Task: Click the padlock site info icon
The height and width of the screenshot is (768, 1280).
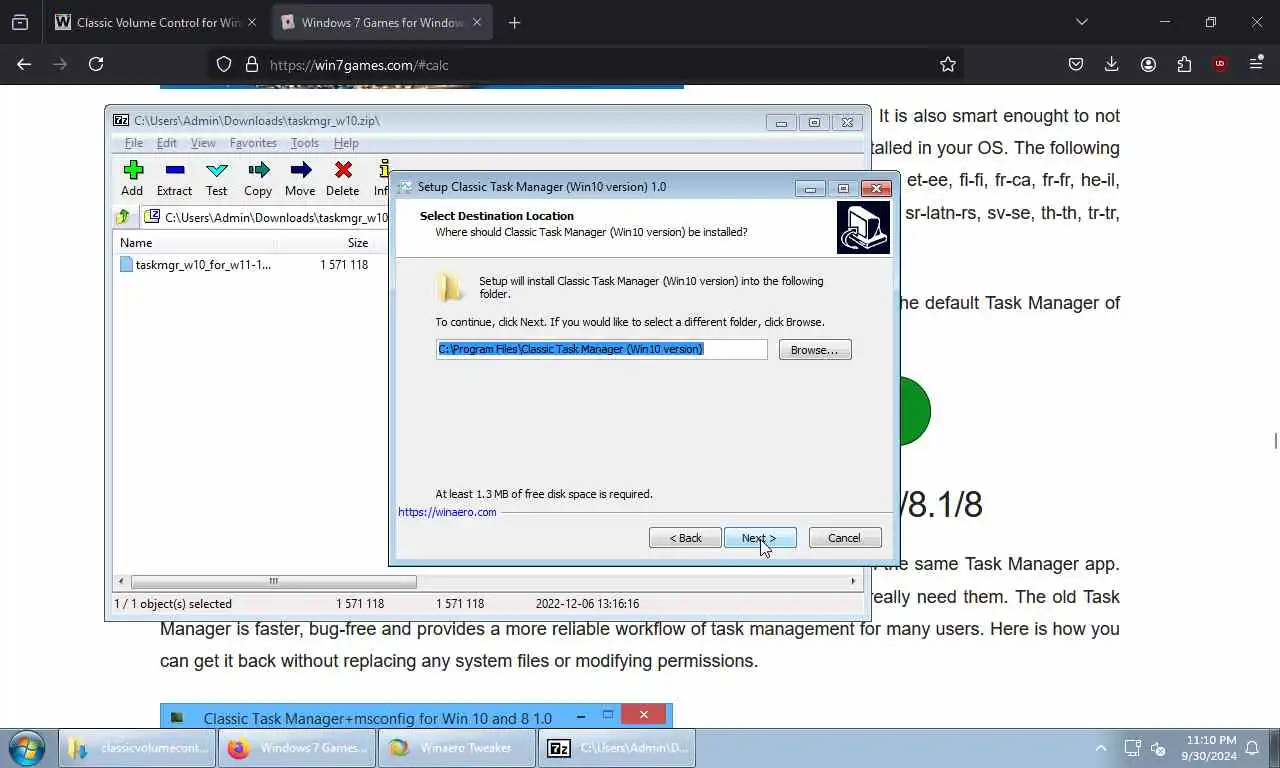Action: [251, 64]
